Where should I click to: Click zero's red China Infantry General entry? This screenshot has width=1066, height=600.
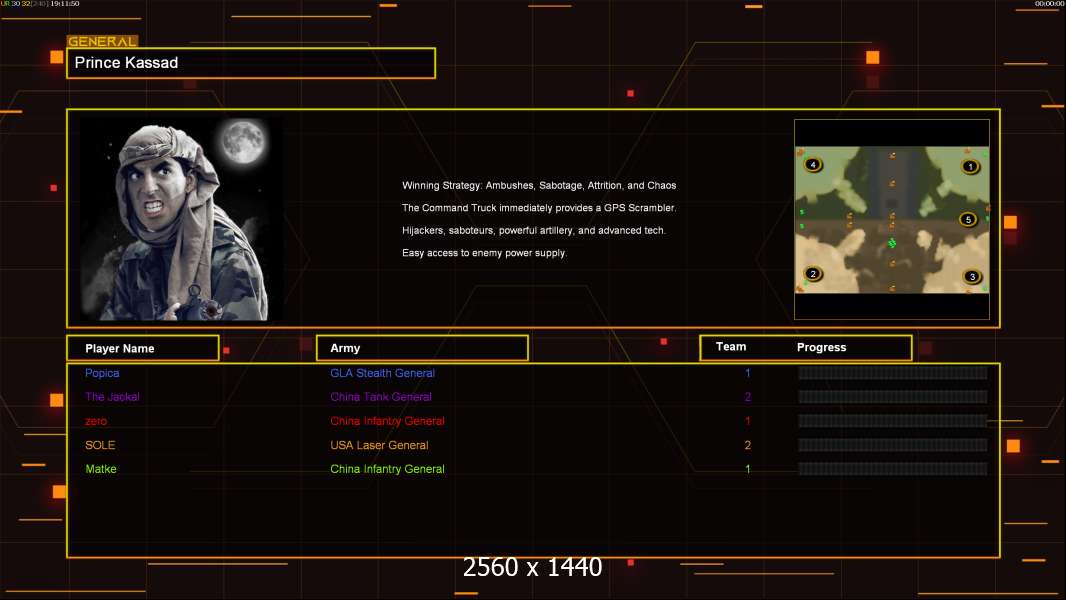click(x=387, y=421)
